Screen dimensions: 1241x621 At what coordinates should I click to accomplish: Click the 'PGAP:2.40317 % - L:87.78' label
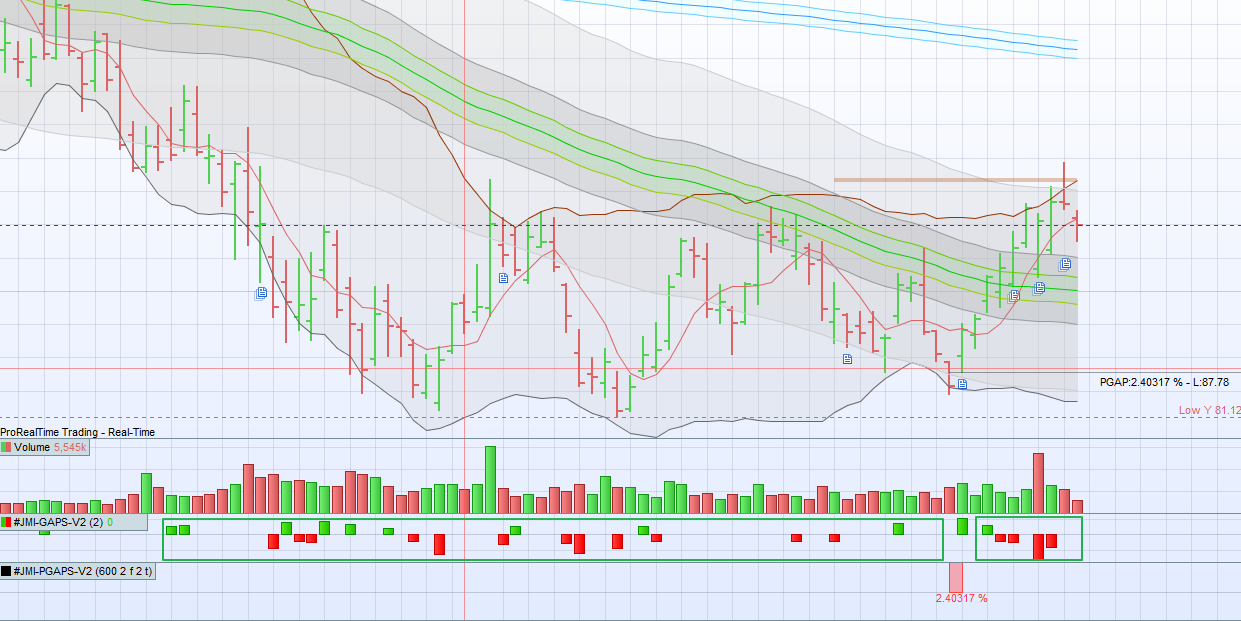tap(1164, 382)
